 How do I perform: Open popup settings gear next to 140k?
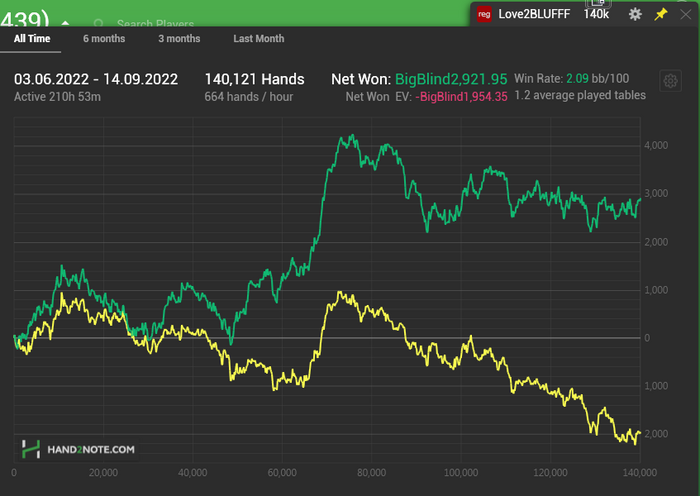point(635,14)
